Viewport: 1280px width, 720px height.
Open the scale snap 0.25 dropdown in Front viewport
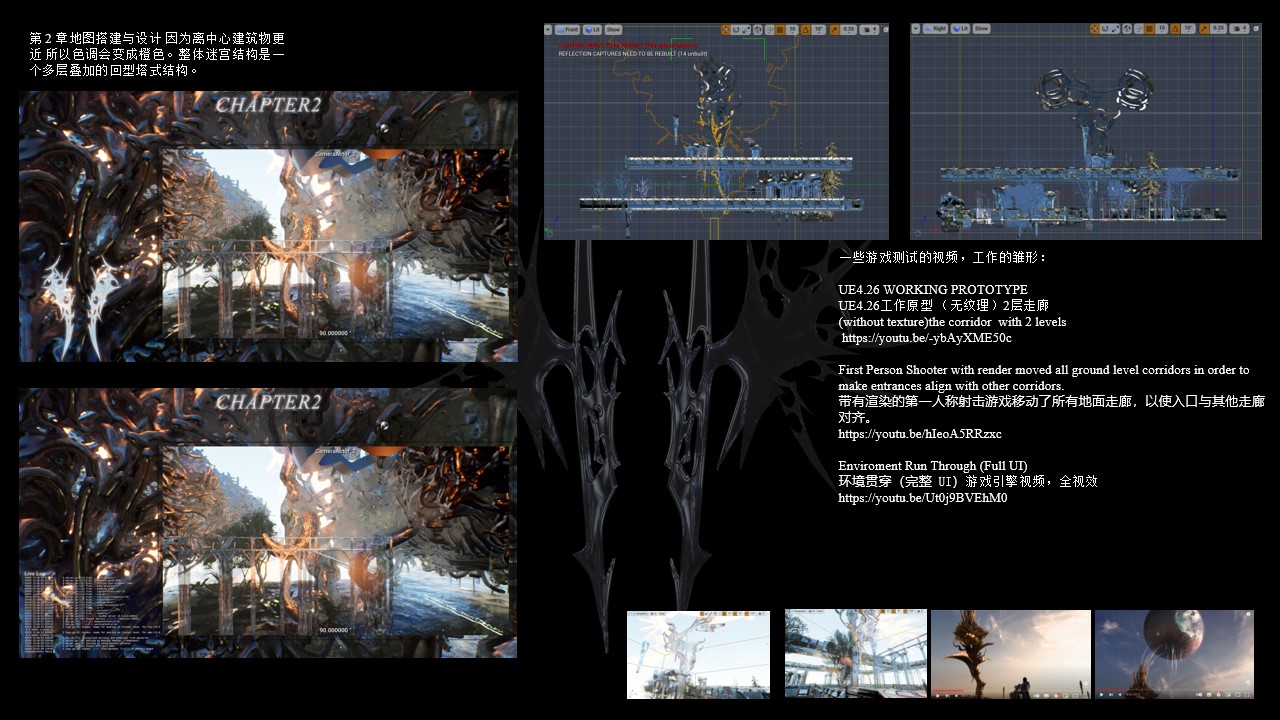click(x=849, y=30)
